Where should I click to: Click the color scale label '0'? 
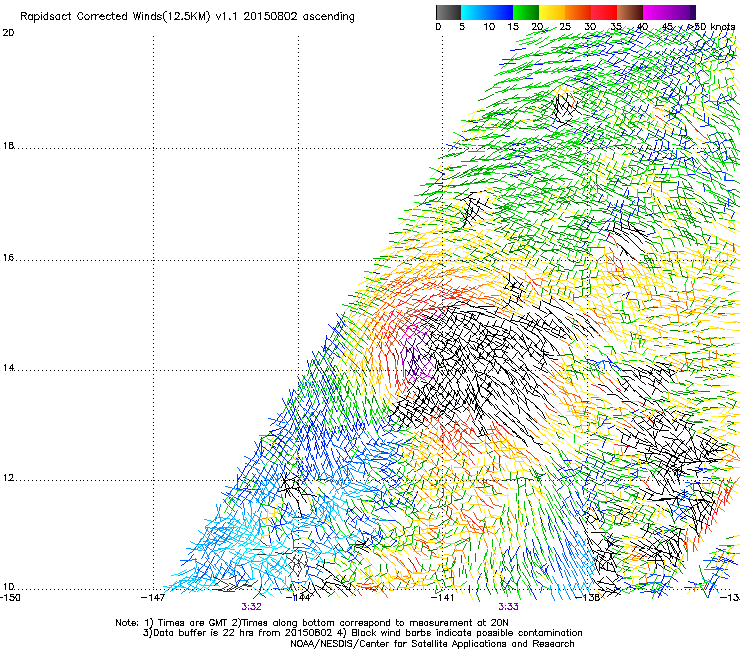coord(438,27)
